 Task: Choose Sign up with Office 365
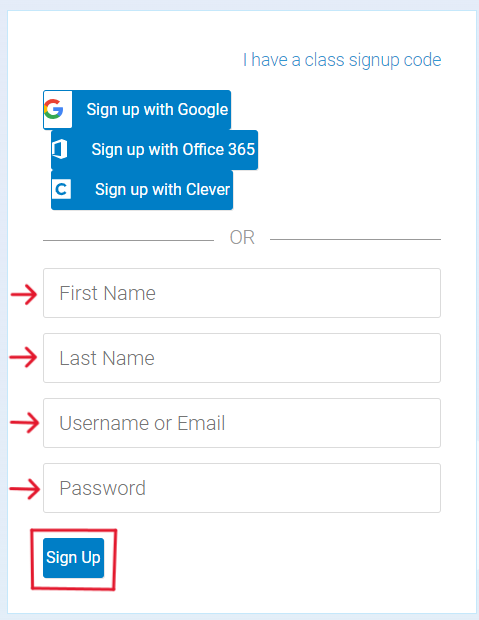[154, 150]
